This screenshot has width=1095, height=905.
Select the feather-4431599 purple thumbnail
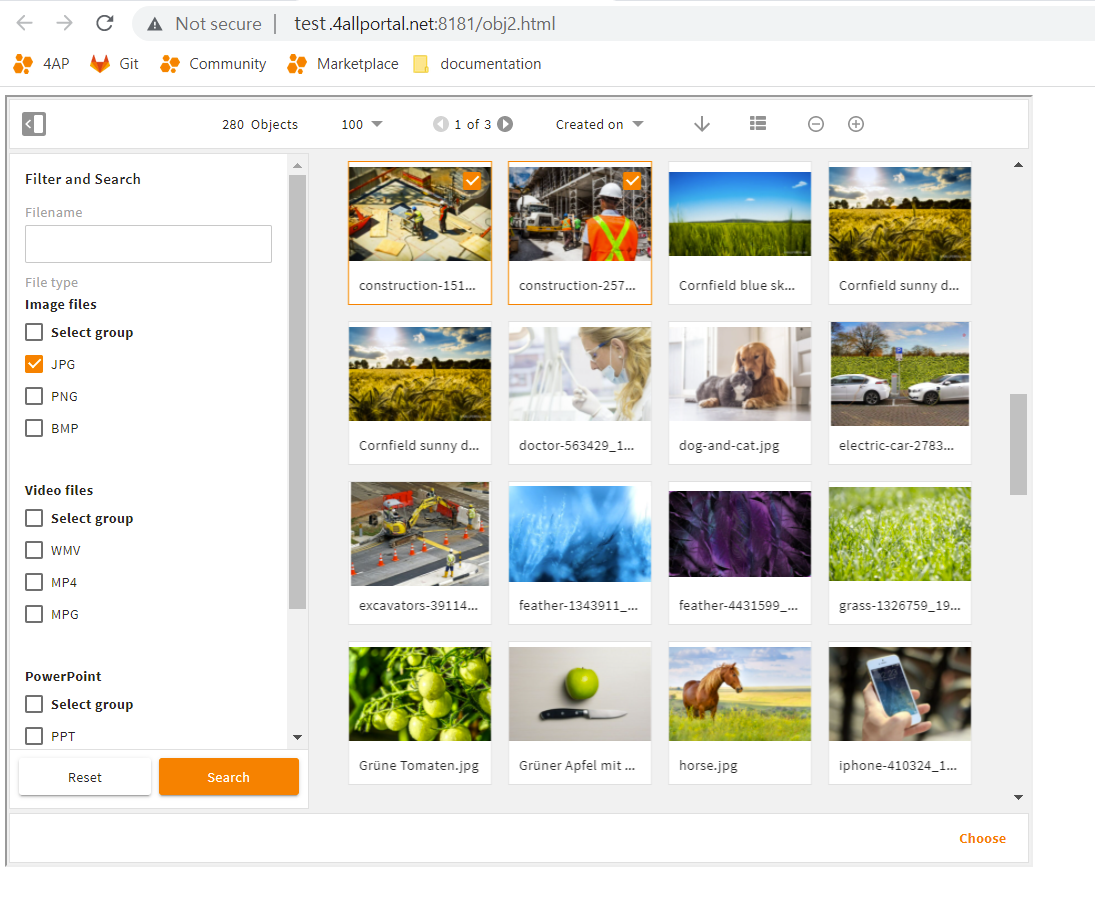tap(740, 553)
